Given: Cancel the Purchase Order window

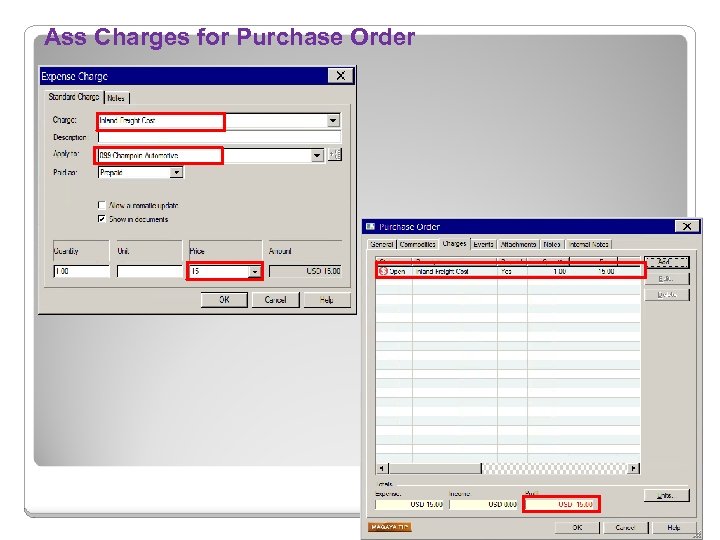Looking at the screenshot, I should pyautogui.click(x=625, y=528).
